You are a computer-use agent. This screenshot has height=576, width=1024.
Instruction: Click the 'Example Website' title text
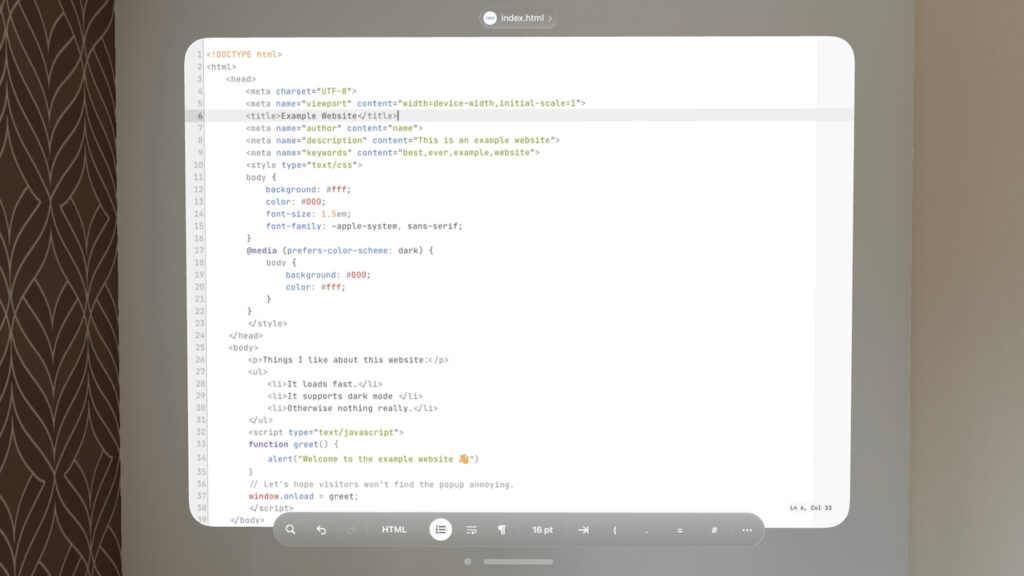pyautogui.click(x=319, y=116)
